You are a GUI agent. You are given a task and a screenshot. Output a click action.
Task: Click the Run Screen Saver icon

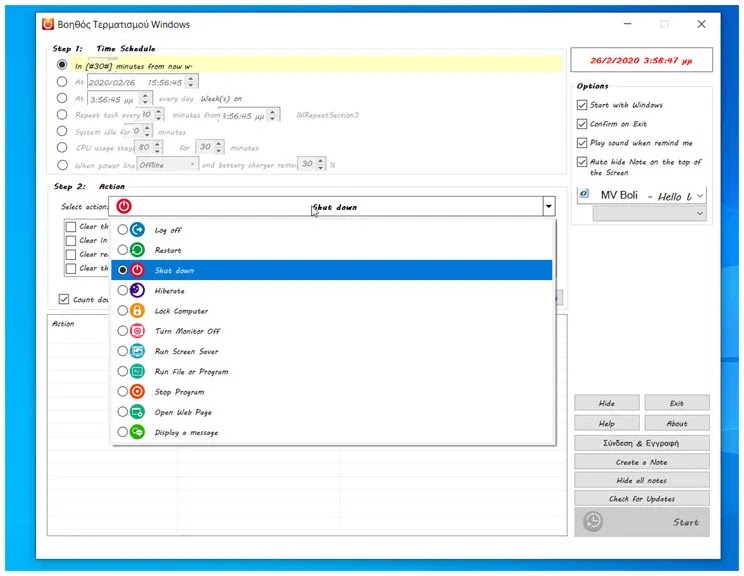[x=137, y=351]
